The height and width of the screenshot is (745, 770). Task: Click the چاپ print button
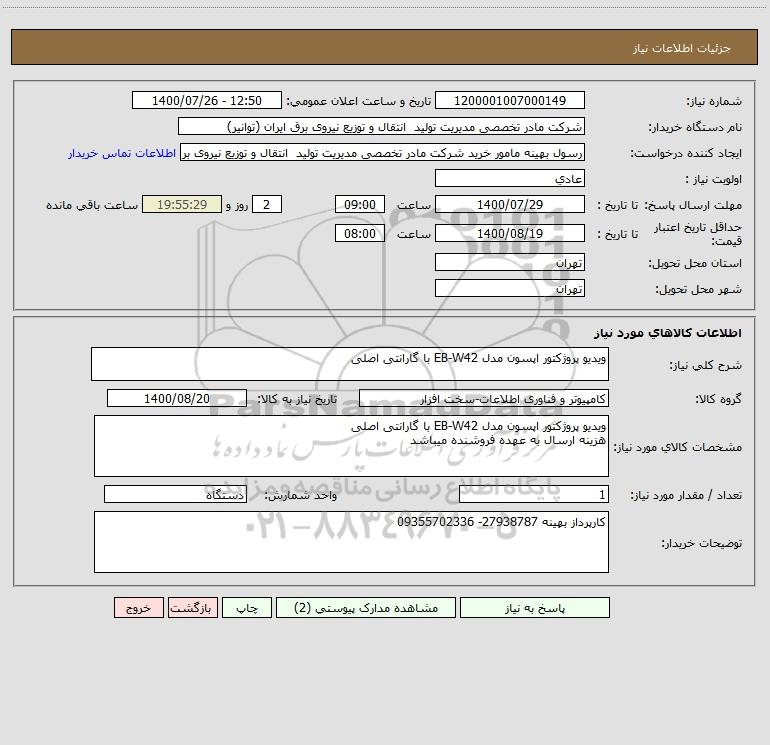247,608
